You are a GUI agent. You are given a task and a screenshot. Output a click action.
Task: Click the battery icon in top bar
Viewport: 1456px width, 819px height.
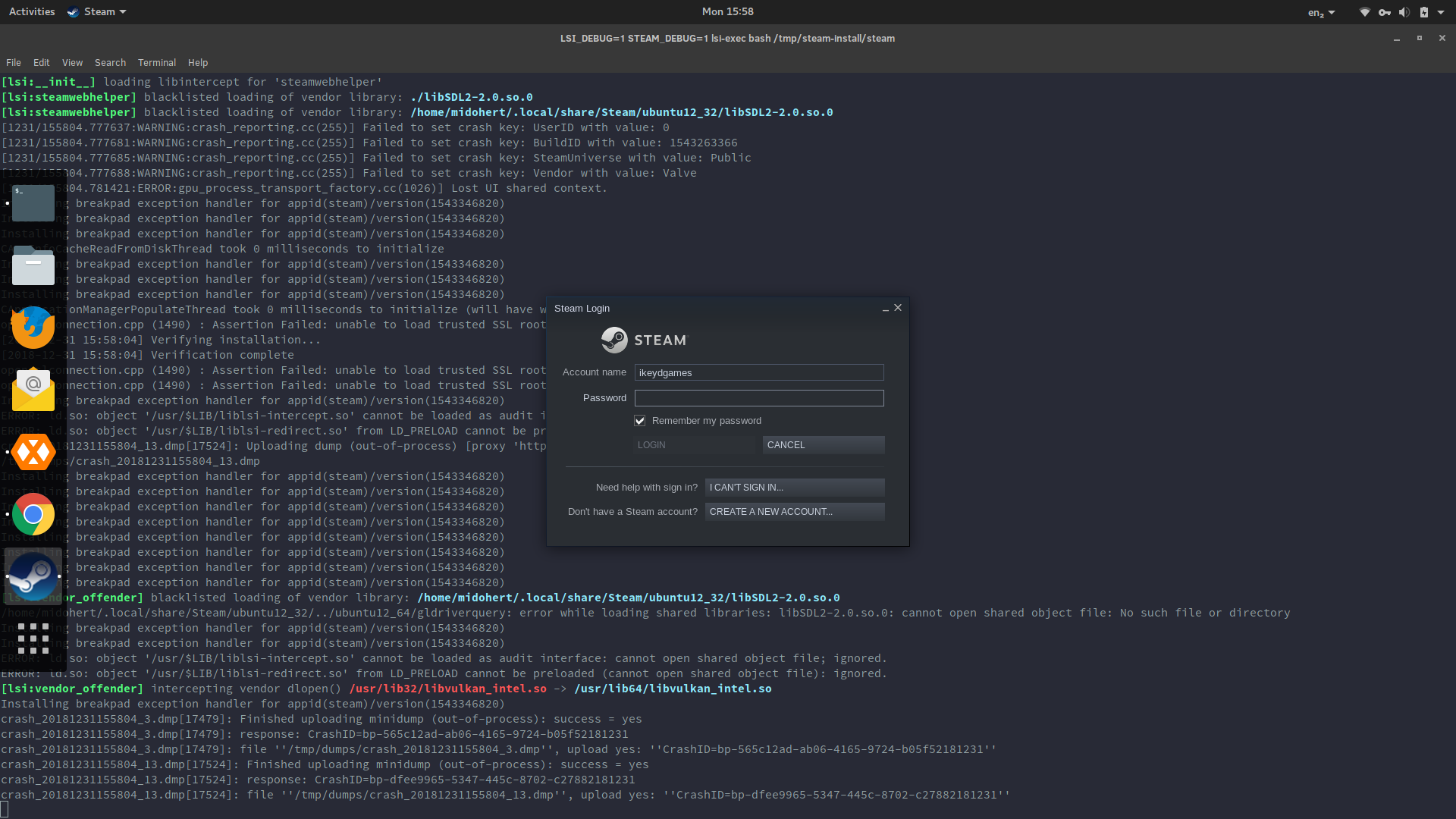pyautogui.click(x=1424, y=12)
